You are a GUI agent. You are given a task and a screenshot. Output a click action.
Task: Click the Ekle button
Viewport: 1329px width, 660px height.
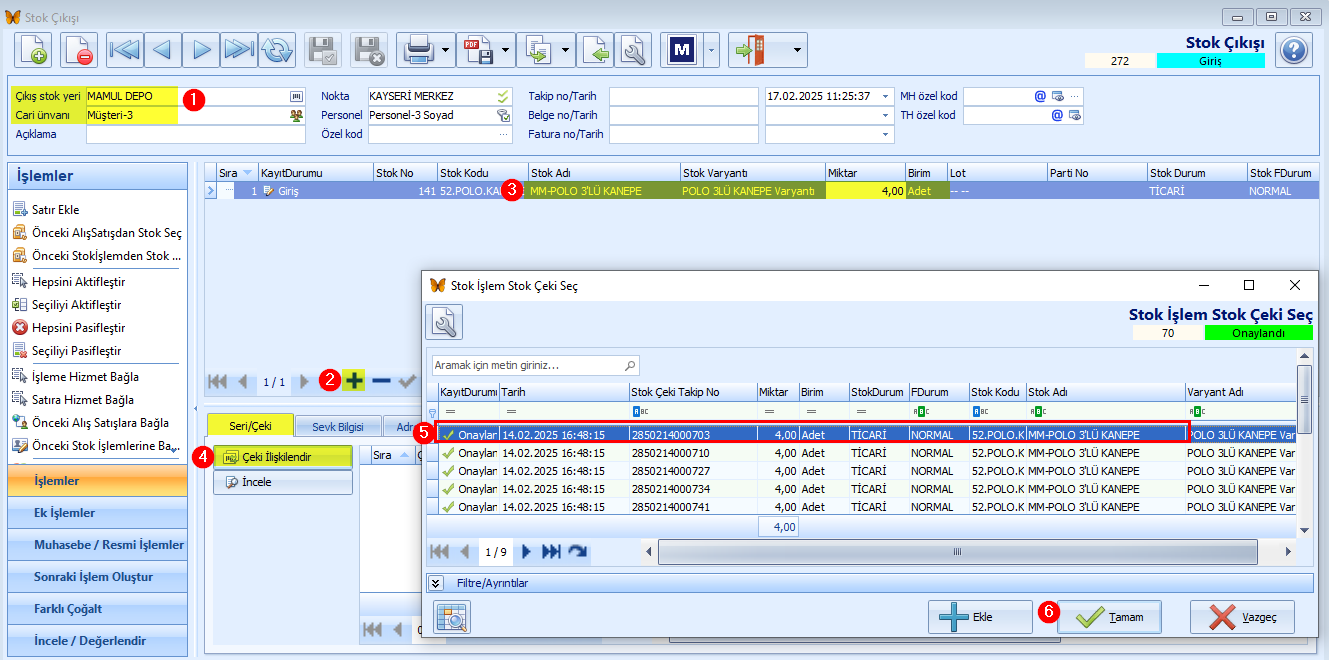[x=980, y=617]
